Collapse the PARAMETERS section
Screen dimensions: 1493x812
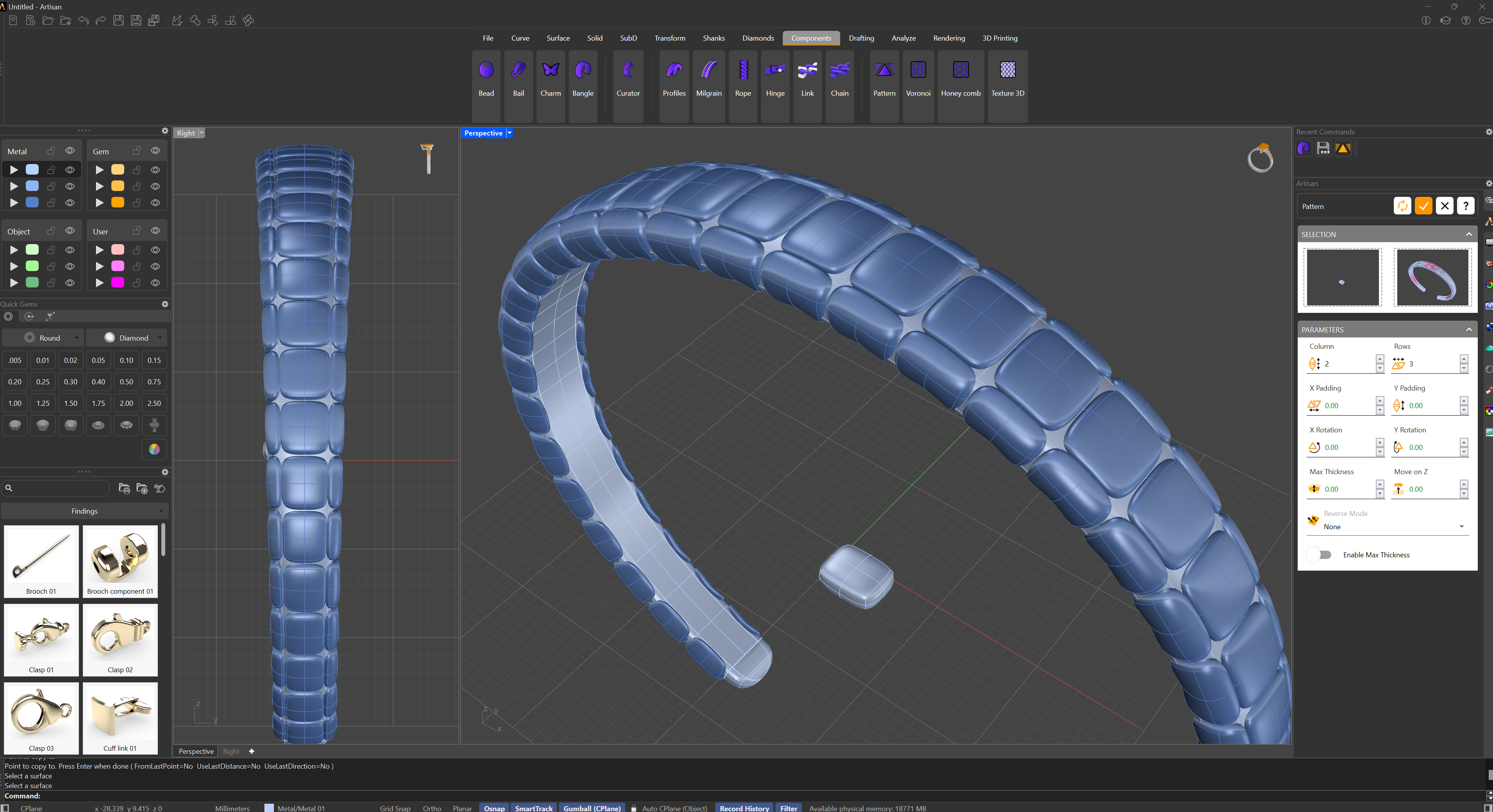point(1469,329)
